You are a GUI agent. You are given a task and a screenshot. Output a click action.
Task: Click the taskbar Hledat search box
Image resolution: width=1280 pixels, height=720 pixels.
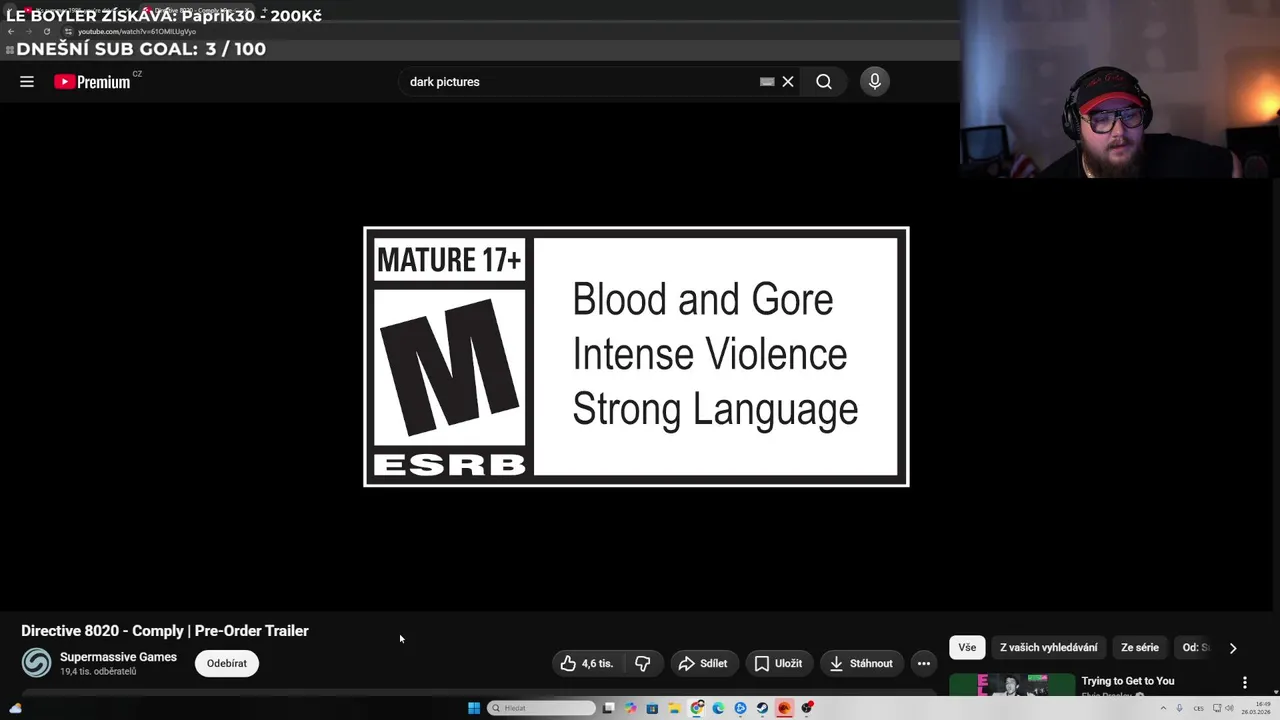(x=541, y=708)
